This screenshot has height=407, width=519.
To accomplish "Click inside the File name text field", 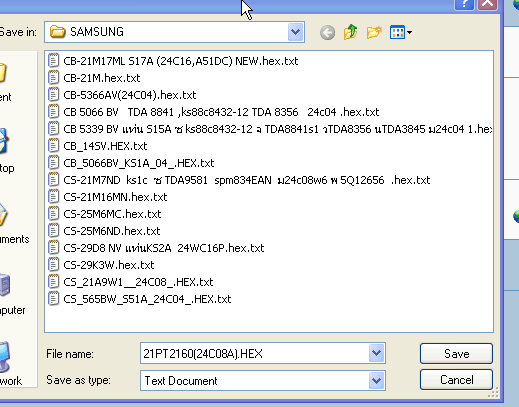I will [x=255, y=353].
